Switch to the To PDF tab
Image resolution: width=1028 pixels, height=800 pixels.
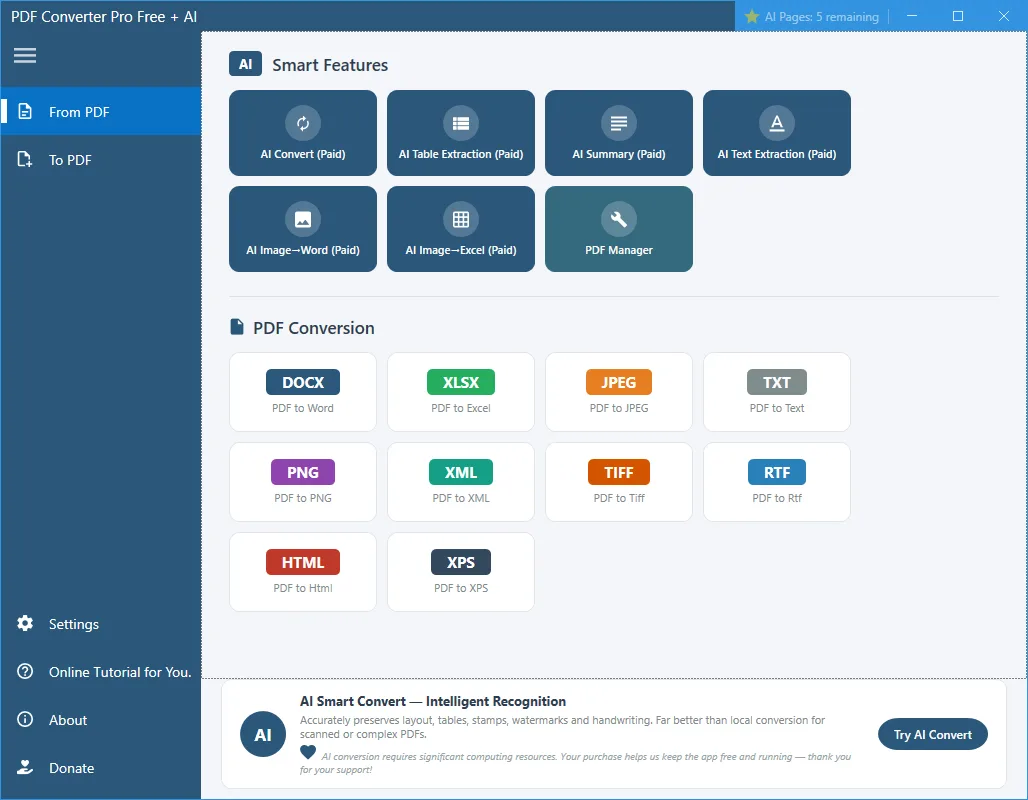coord(100,159)
